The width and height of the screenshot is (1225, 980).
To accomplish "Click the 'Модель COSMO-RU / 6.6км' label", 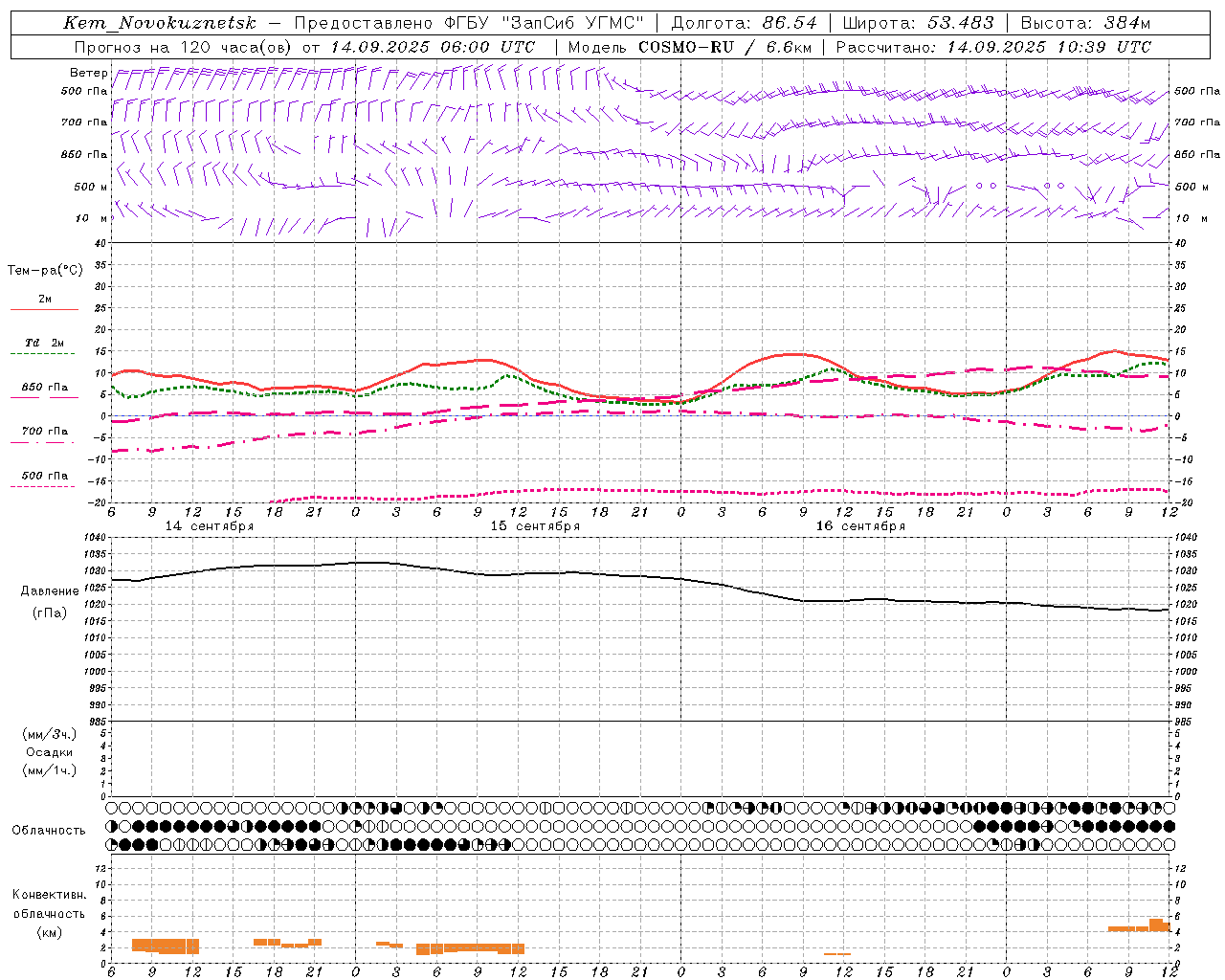I will tap(689, 47).
